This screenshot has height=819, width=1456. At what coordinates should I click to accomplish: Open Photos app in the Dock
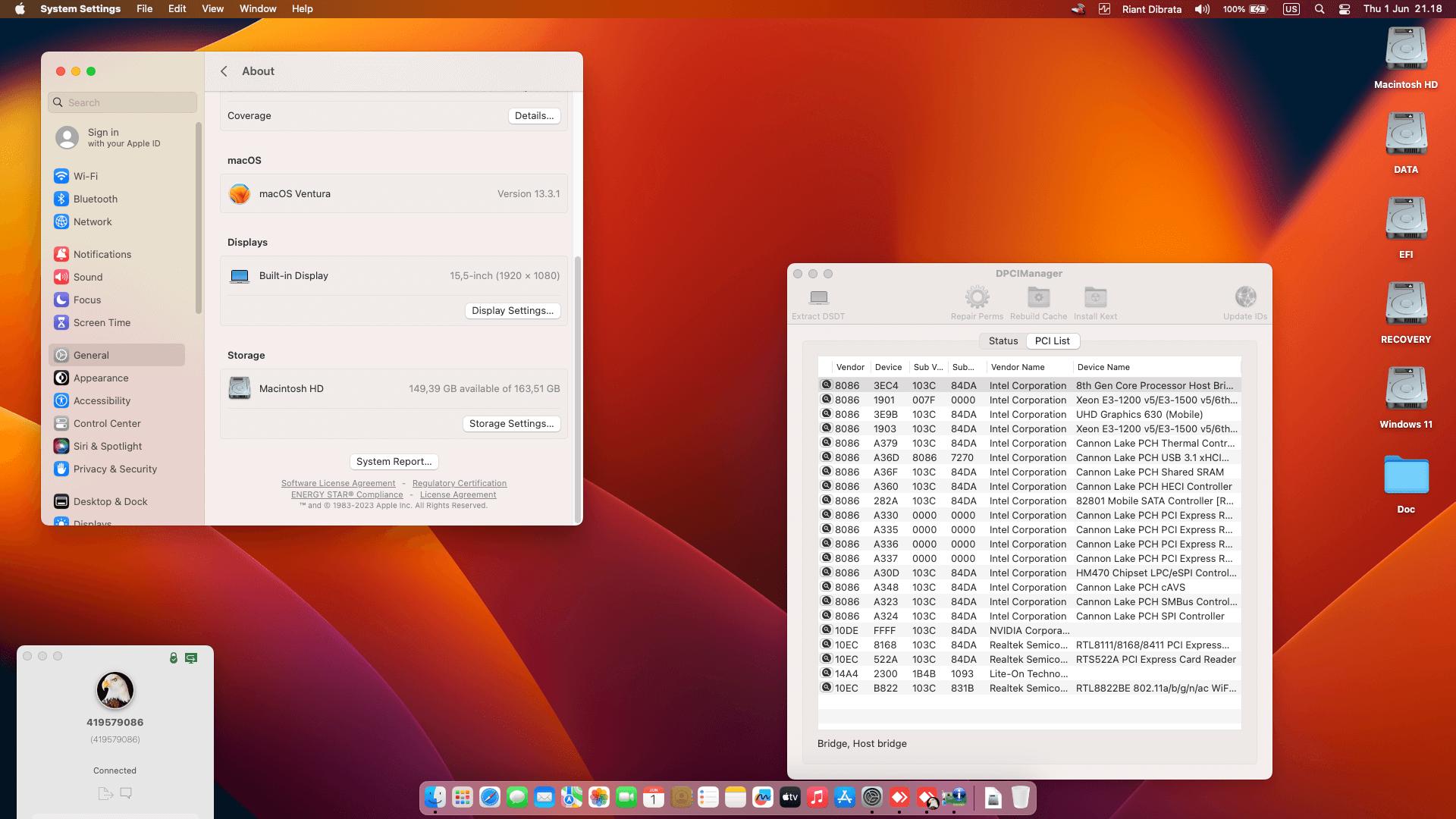point(599,797)
